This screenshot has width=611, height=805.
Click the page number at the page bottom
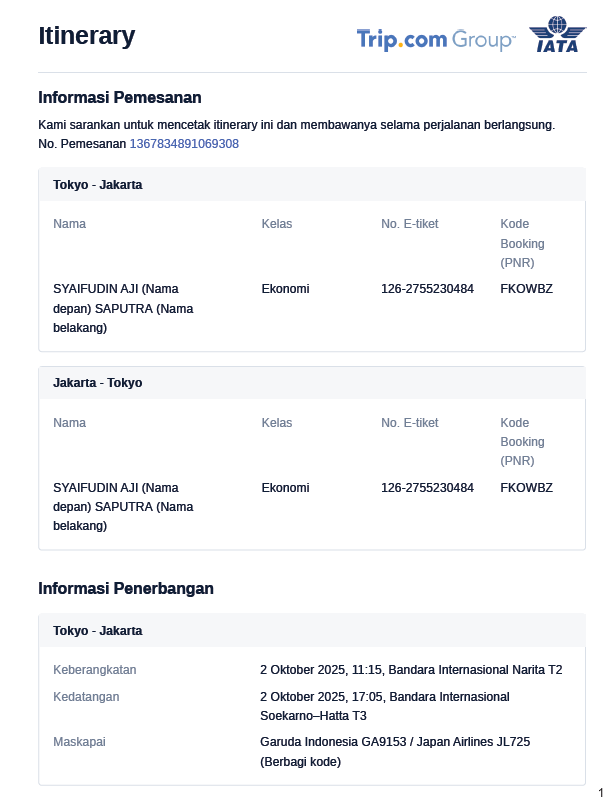pyautogui.click(x=600, y=792)
